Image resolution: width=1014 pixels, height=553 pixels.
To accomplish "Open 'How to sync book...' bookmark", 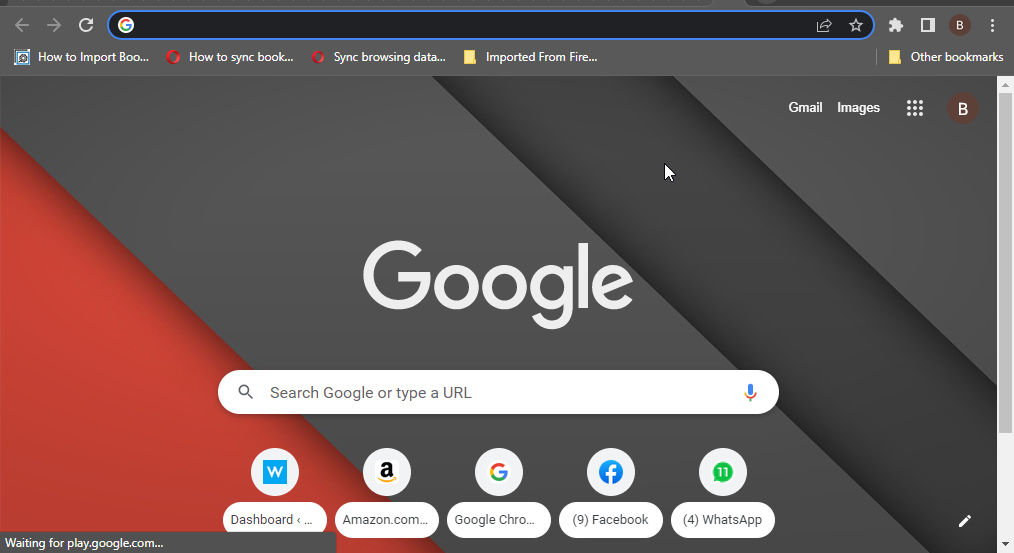I will [x=230, y=57].
